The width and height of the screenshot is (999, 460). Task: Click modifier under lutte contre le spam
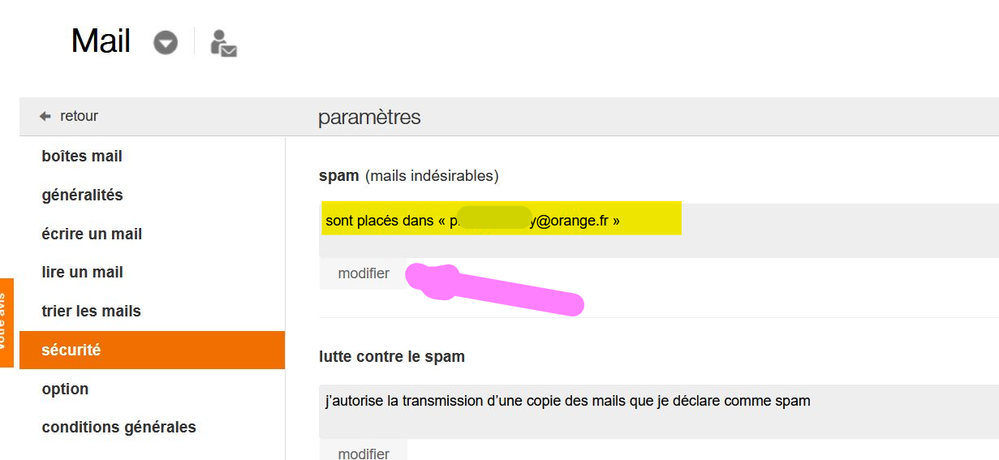[364, 453]
